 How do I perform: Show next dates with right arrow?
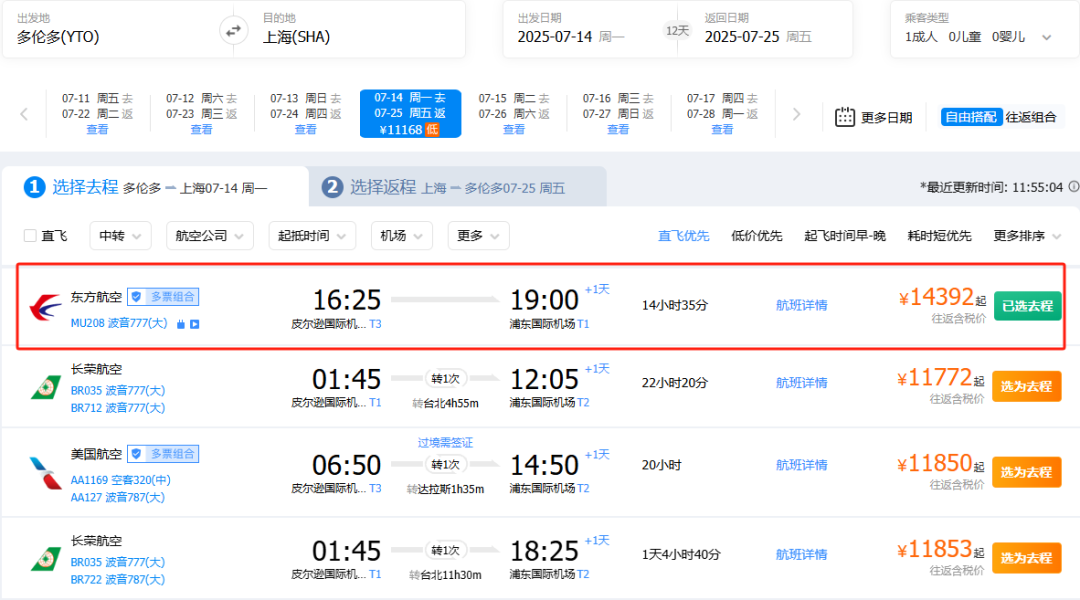[796, 114]
